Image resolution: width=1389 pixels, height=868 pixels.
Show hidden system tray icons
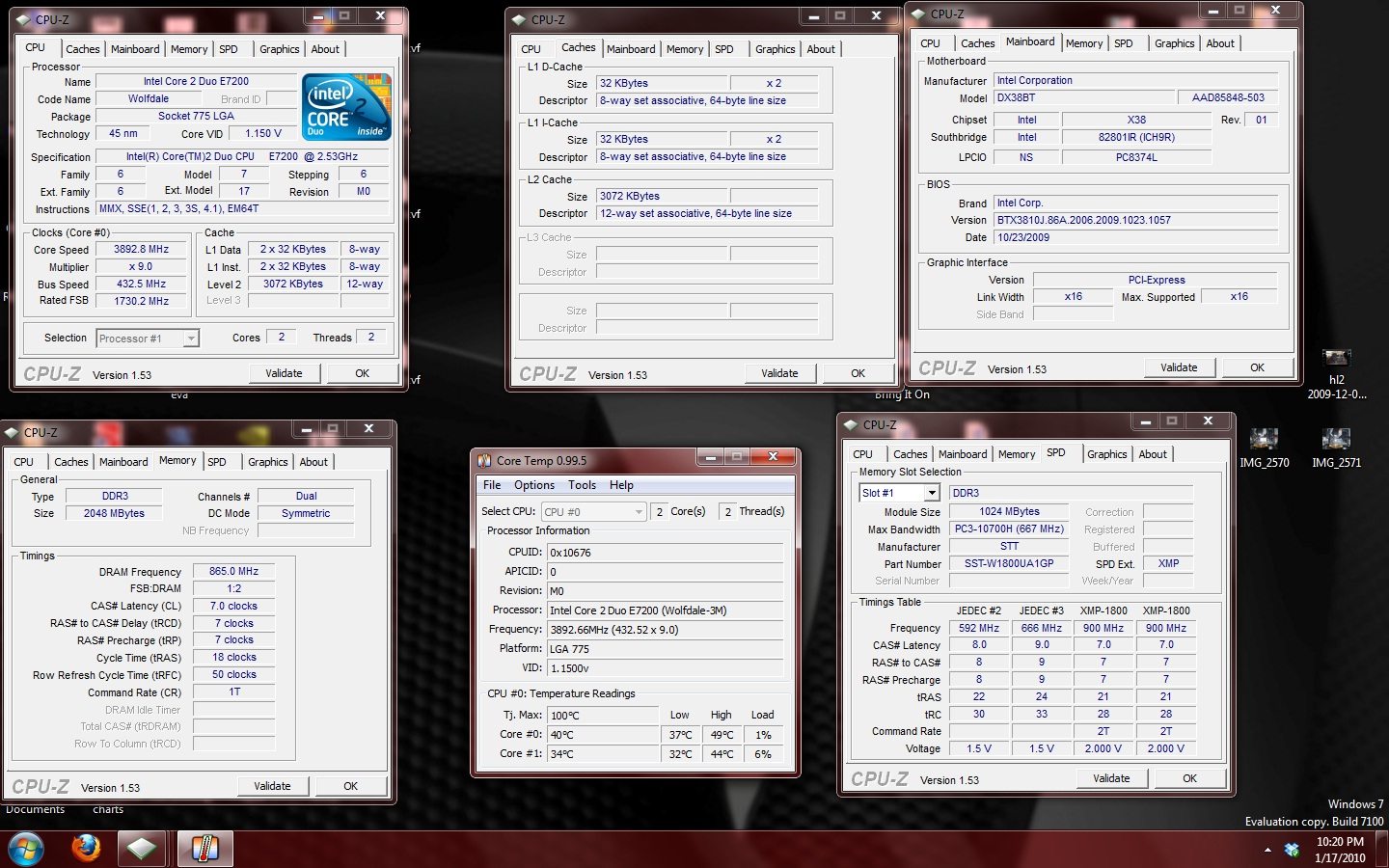(1267, 850)
